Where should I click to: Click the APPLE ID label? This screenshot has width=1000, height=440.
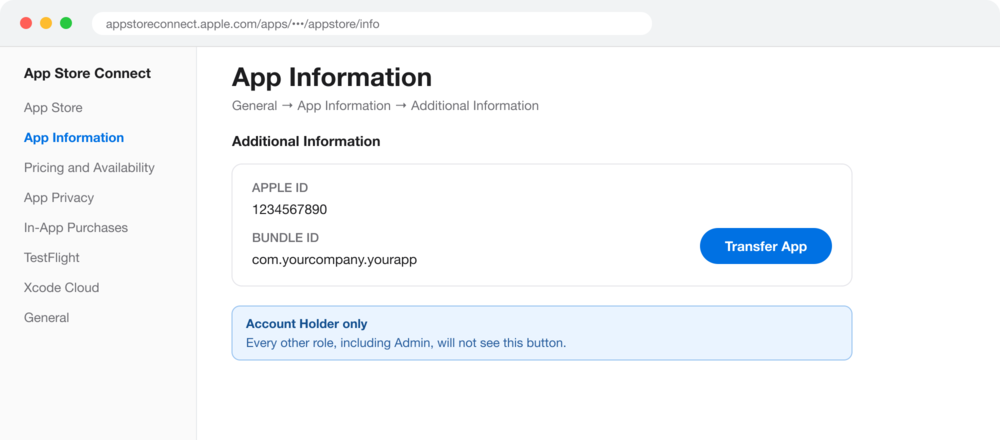(280, 187)
